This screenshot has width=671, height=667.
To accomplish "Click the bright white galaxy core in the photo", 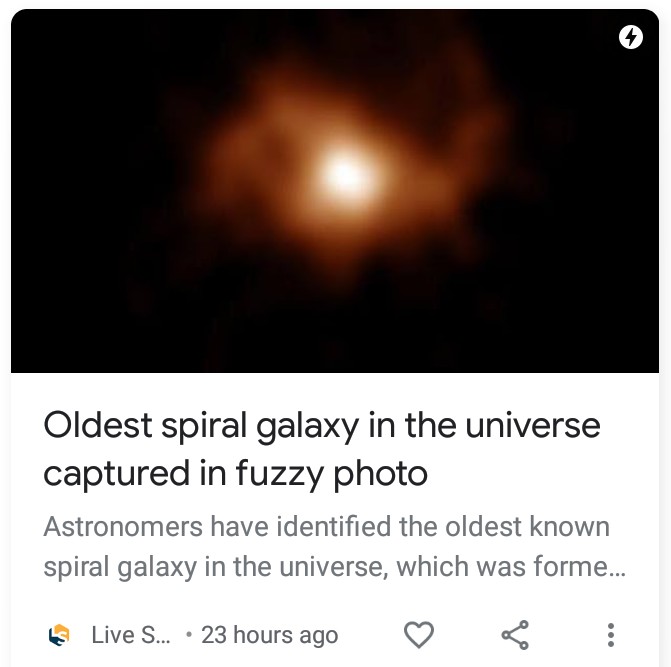I will click(345, 175).
